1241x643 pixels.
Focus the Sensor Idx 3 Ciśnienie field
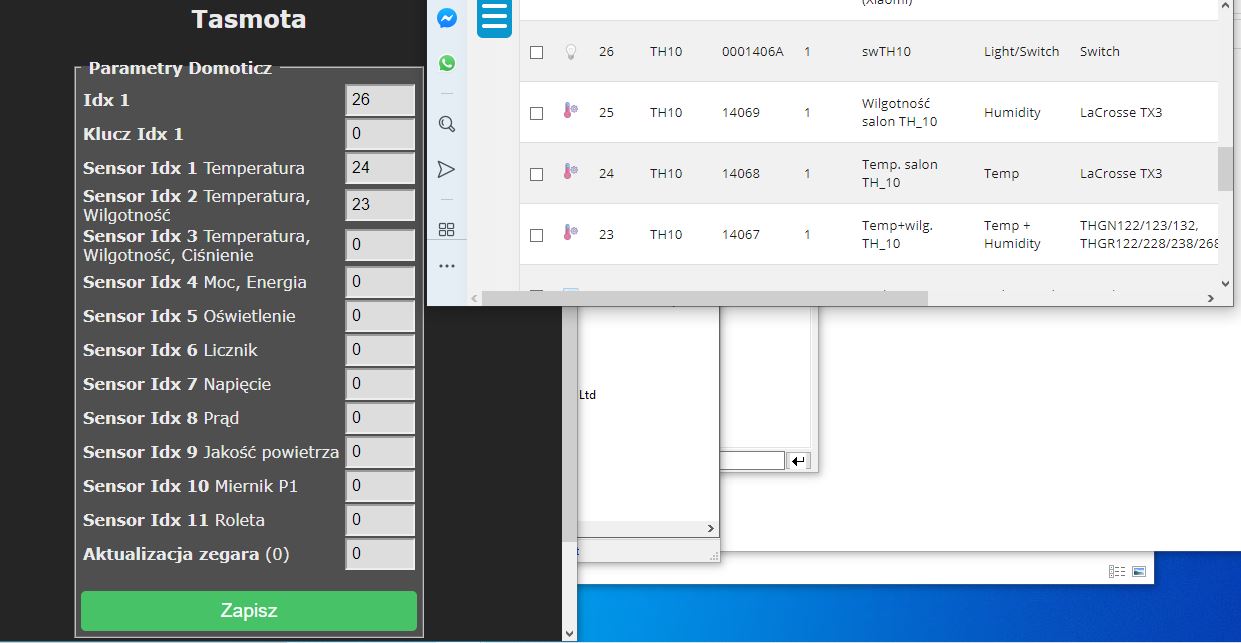[380, 245]
